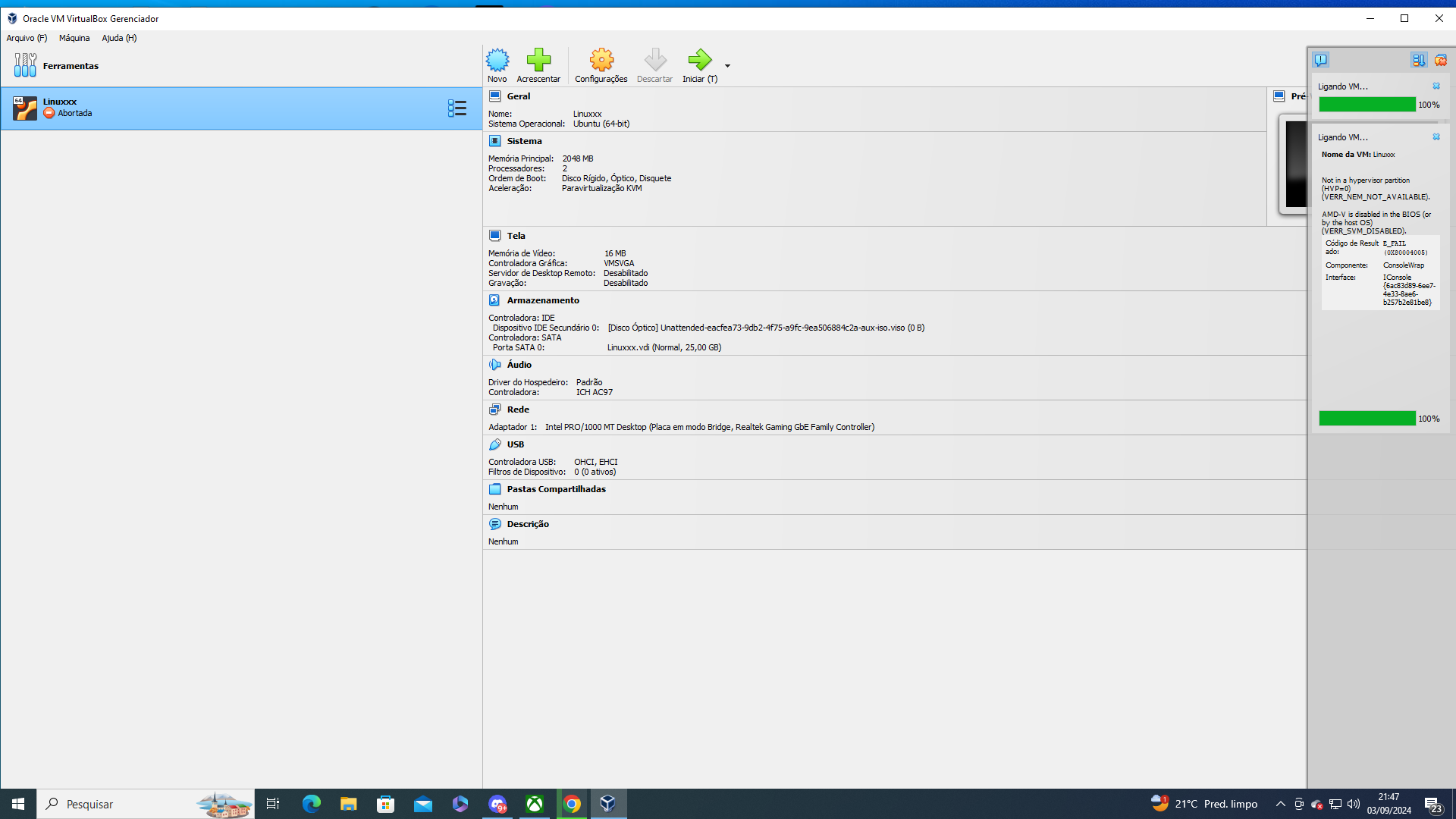
Task: Open Google Chrome from taskbar
Action: (572, 804)
